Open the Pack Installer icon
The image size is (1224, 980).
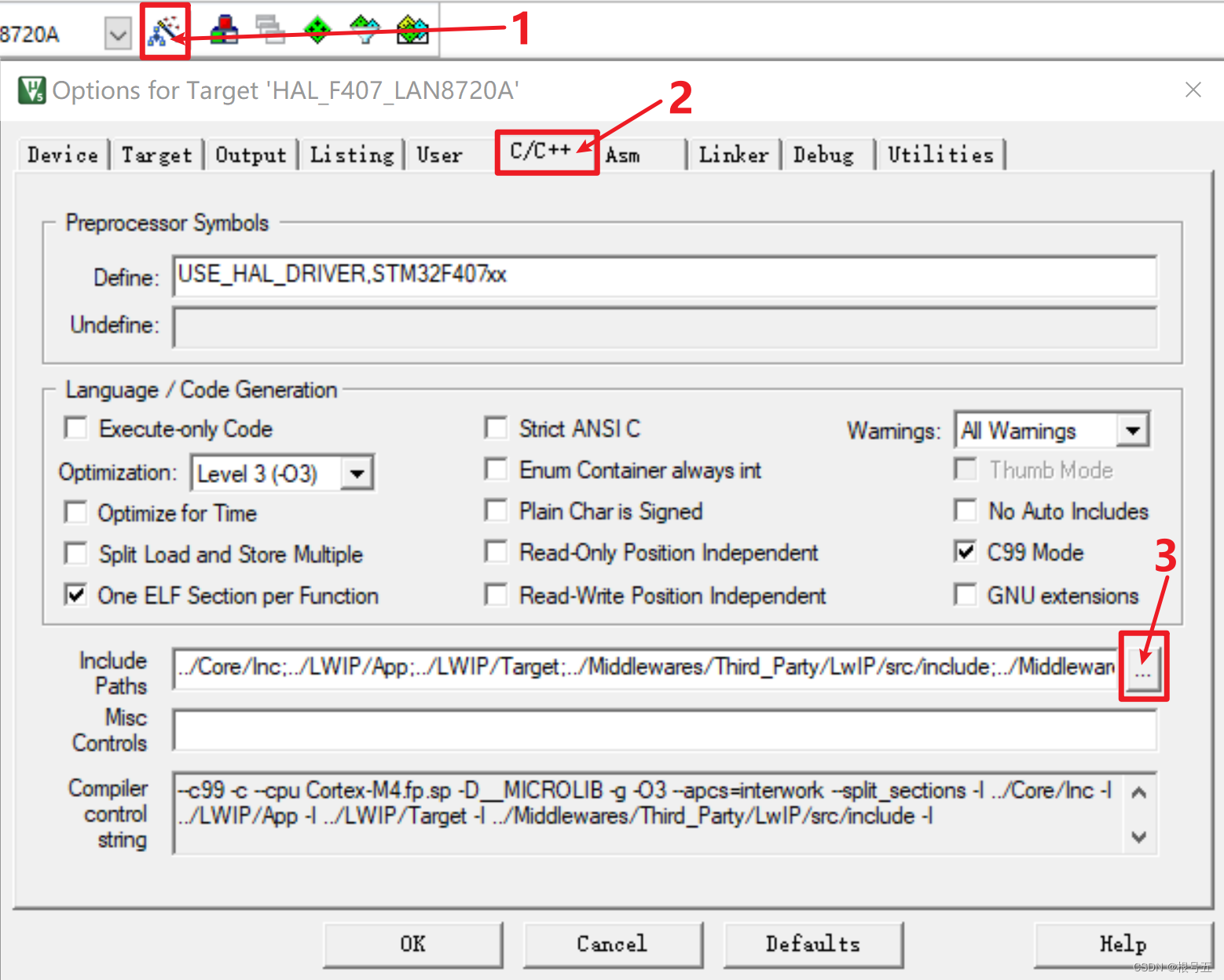[x=412, y=31]
